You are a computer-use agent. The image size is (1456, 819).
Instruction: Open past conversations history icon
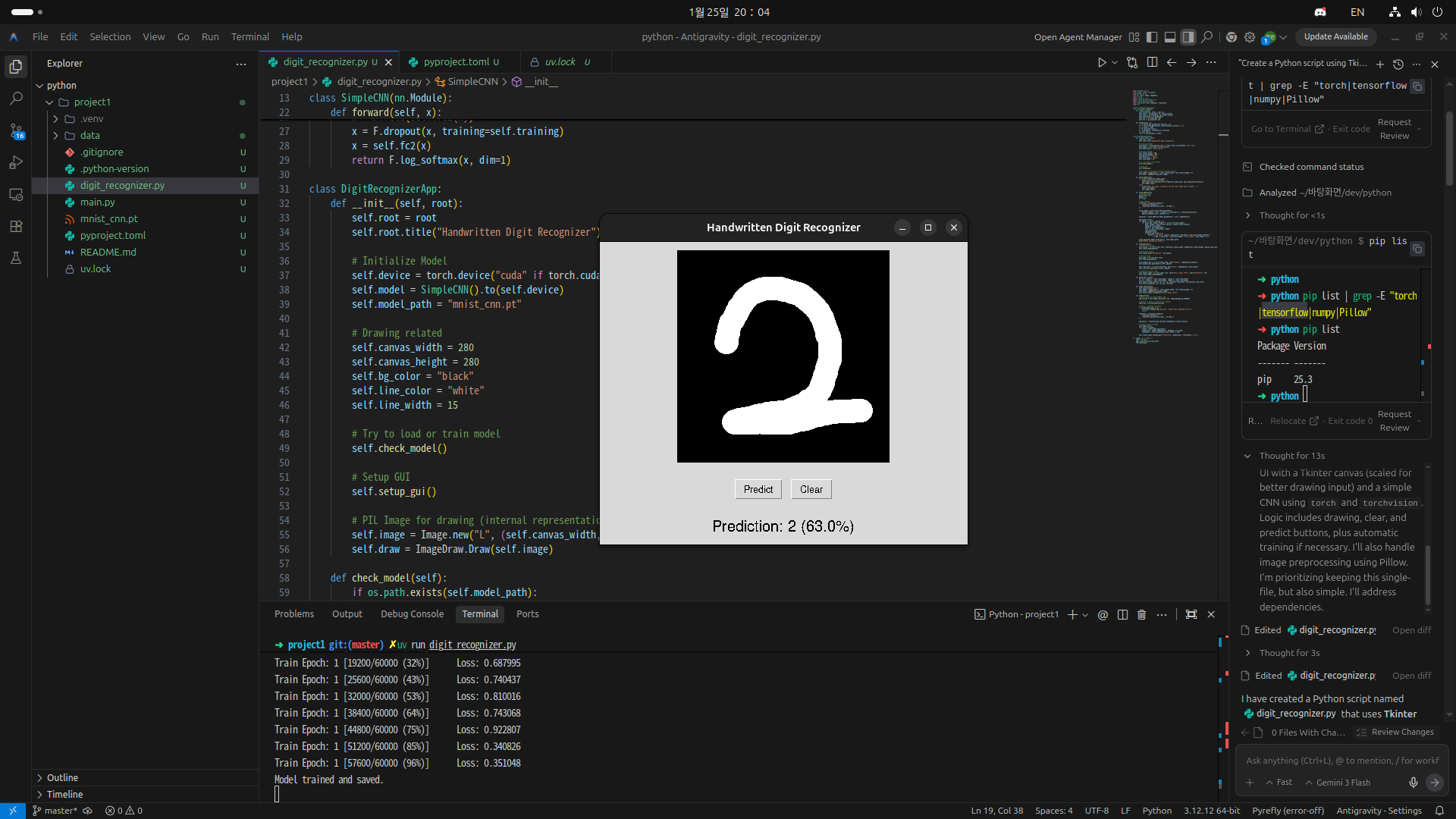(x=1398, y=64)
